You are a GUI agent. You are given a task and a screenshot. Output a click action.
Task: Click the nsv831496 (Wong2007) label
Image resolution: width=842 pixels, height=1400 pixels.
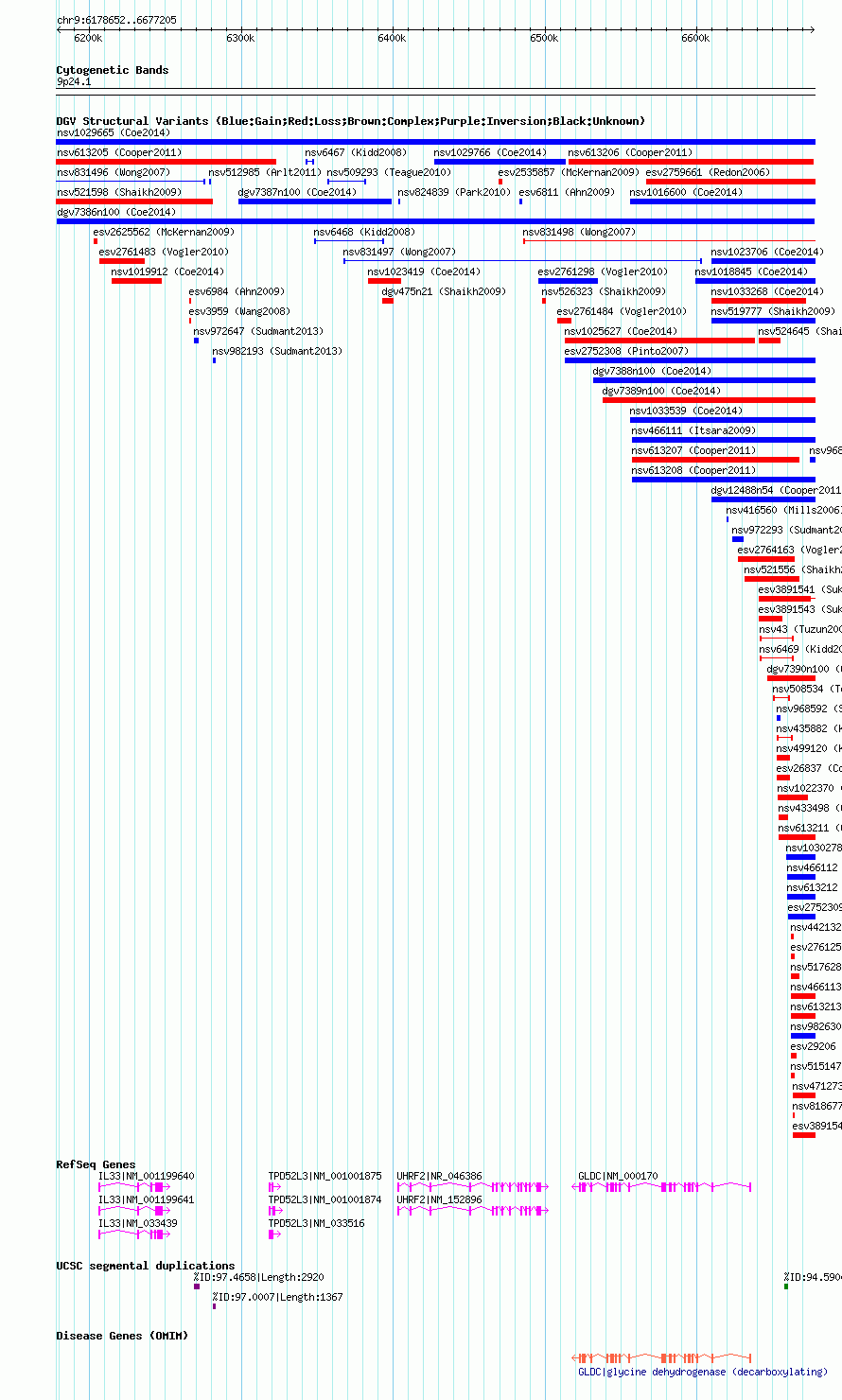click(114, 172)
